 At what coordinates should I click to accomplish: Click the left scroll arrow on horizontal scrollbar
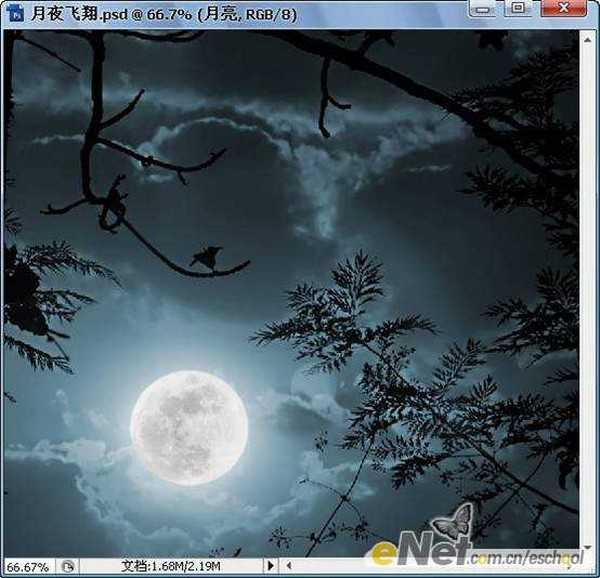click(x=289, y=566)
